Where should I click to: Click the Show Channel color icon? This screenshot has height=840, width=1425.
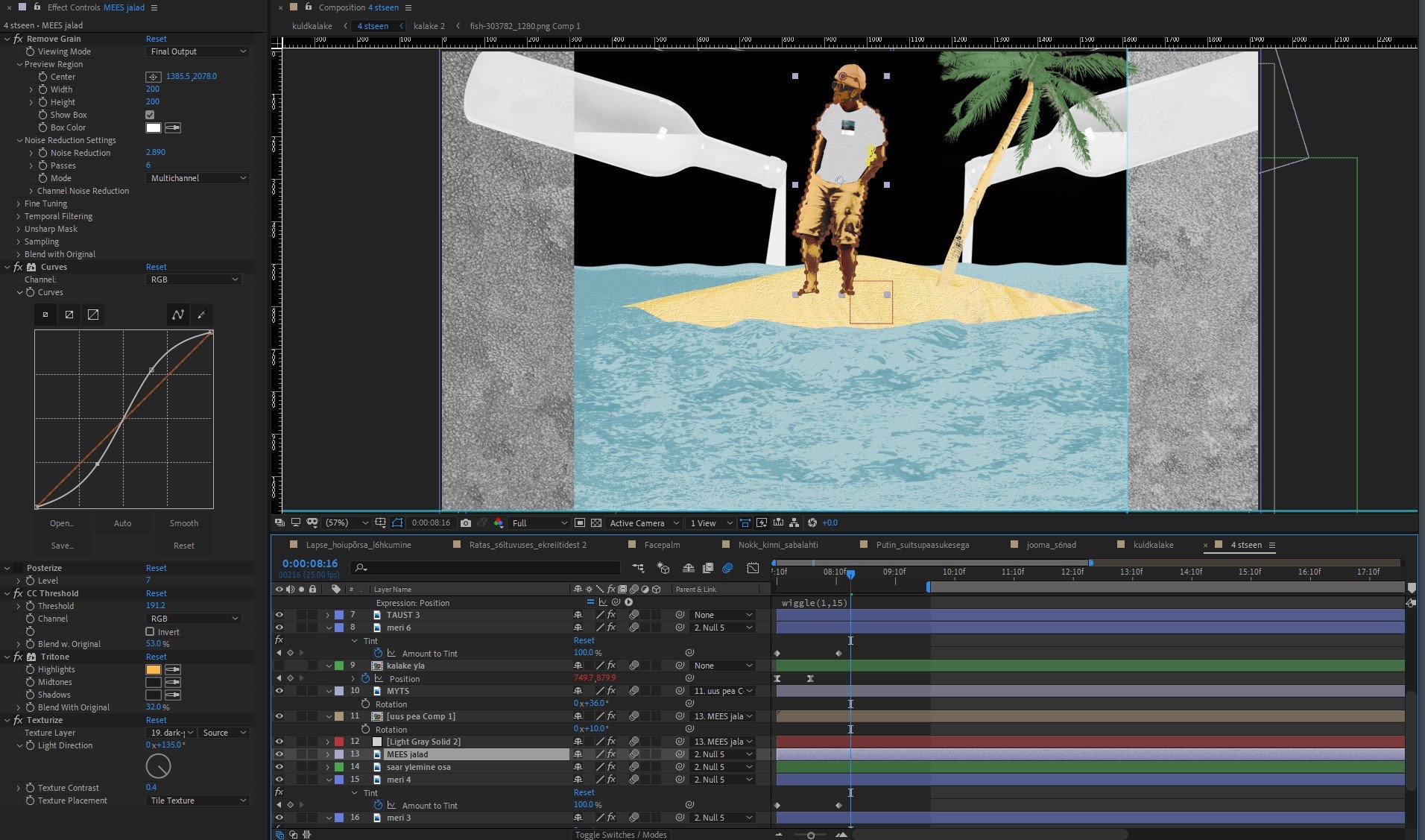[x=499, y=523]
